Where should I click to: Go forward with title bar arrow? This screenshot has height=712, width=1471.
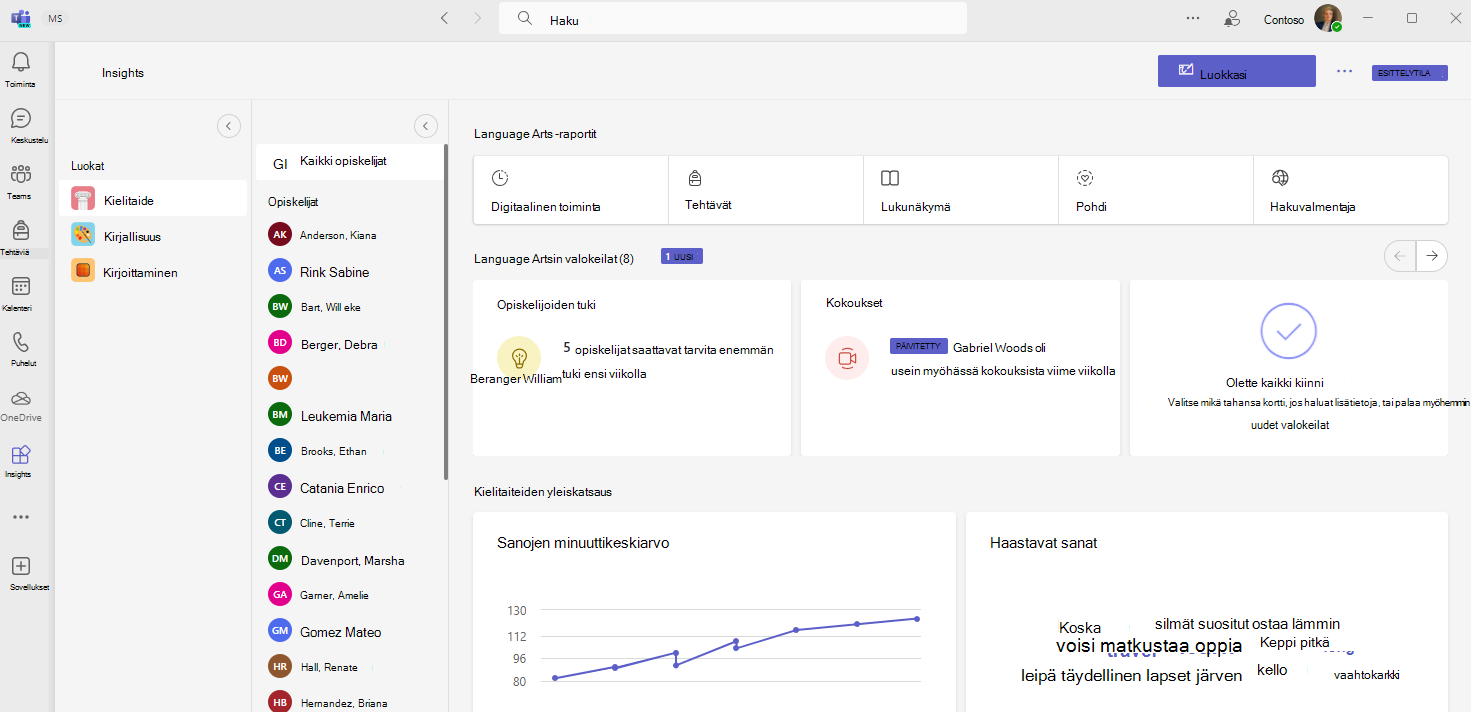(477, 18)
